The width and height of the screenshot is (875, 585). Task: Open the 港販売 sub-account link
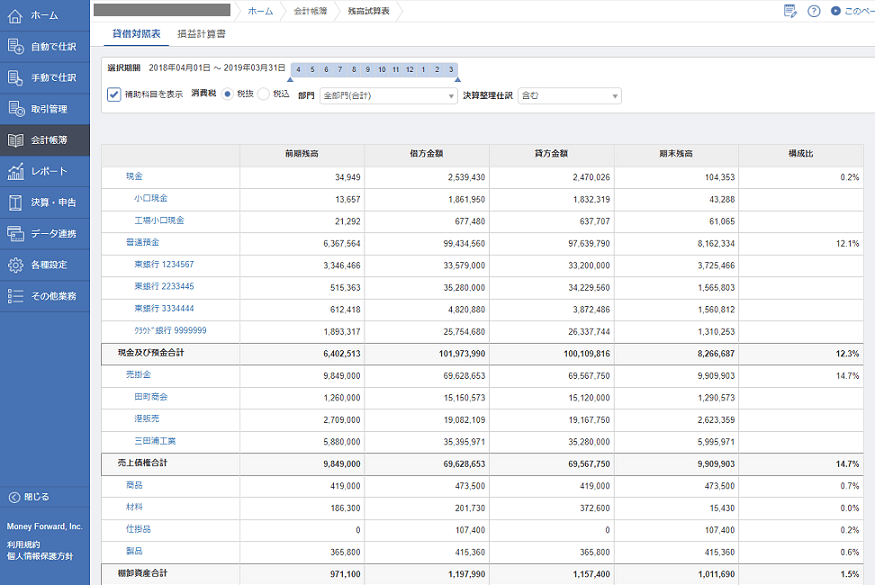coord(147,419)
